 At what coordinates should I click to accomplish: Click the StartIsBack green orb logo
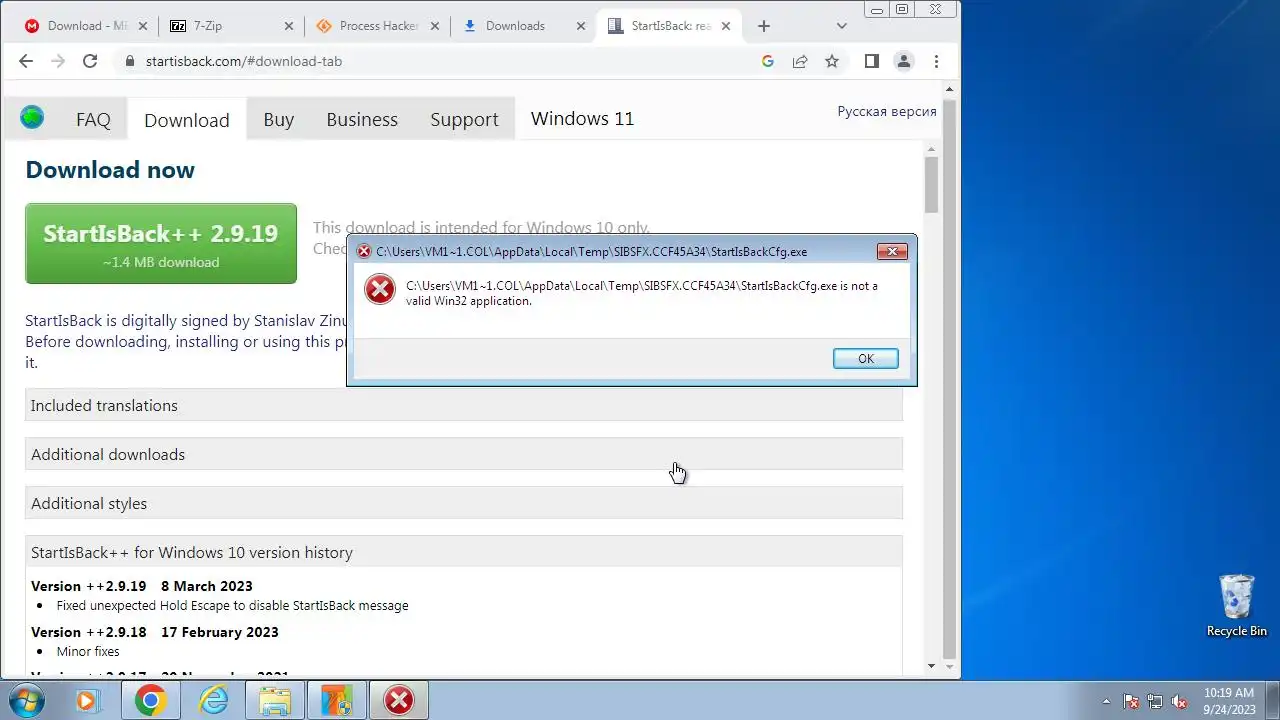pyautogui.click(x=32, y=118)
